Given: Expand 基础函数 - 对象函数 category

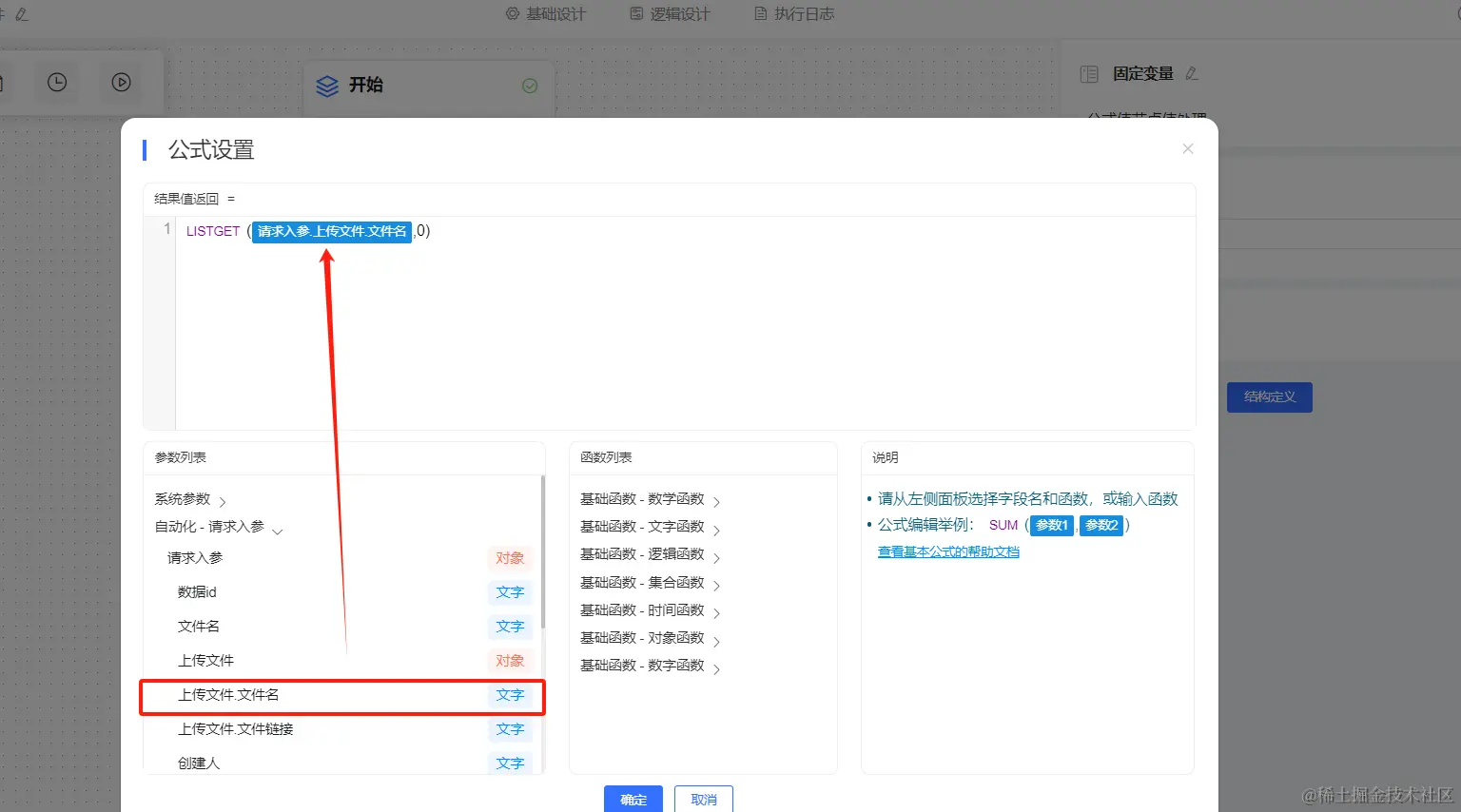Looking at the screenshot, I should (651, 638).
